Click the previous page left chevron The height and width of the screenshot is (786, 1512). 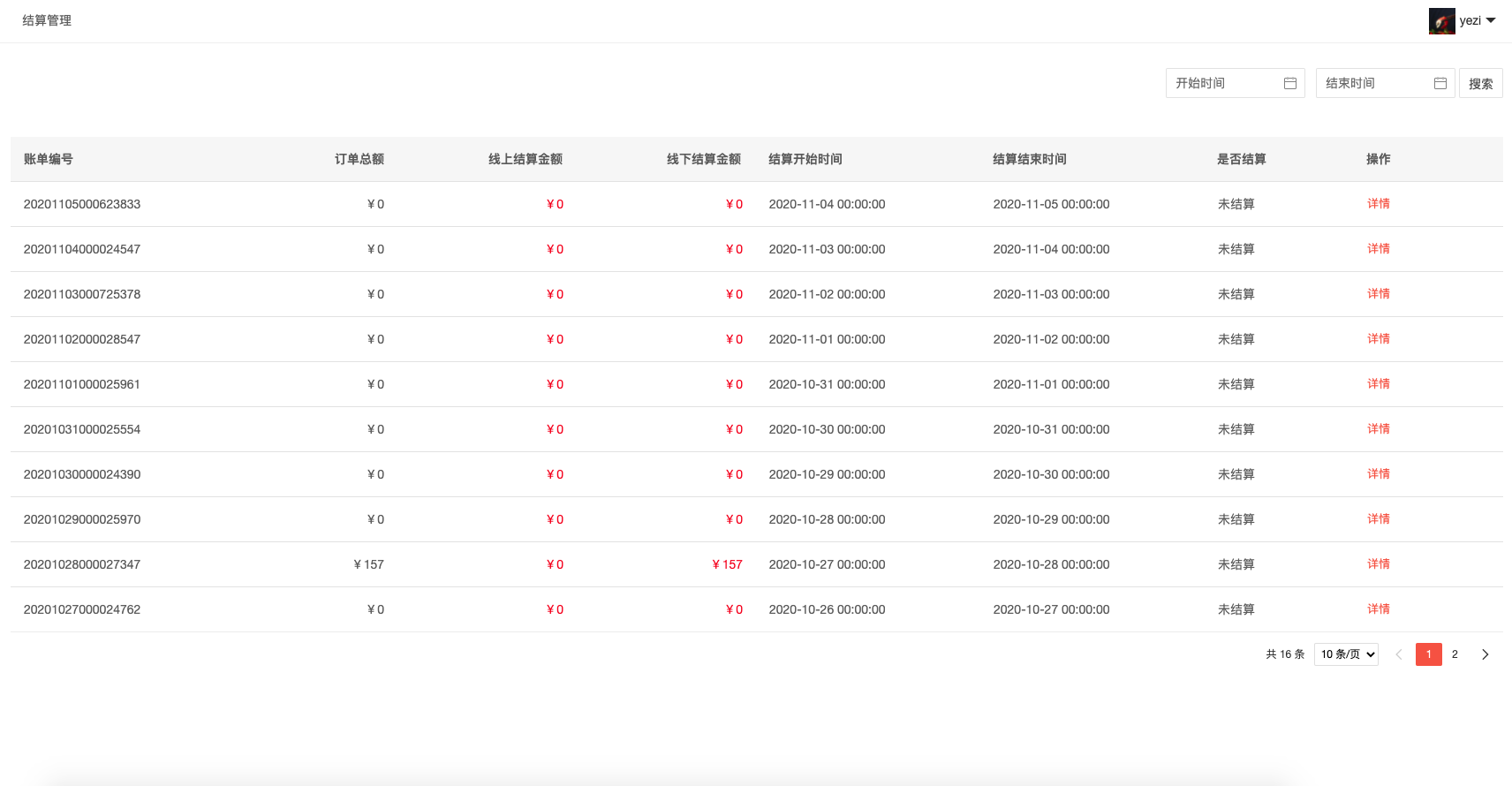pos(1398,654)
